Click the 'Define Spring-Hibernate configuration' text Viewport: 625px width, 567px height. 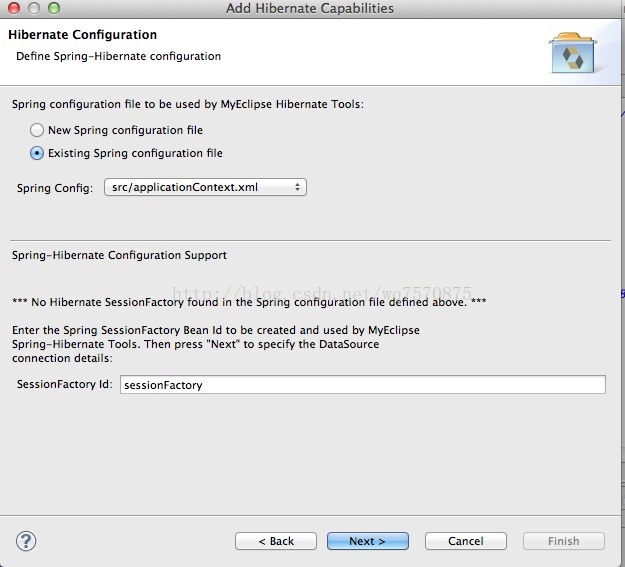118,56
